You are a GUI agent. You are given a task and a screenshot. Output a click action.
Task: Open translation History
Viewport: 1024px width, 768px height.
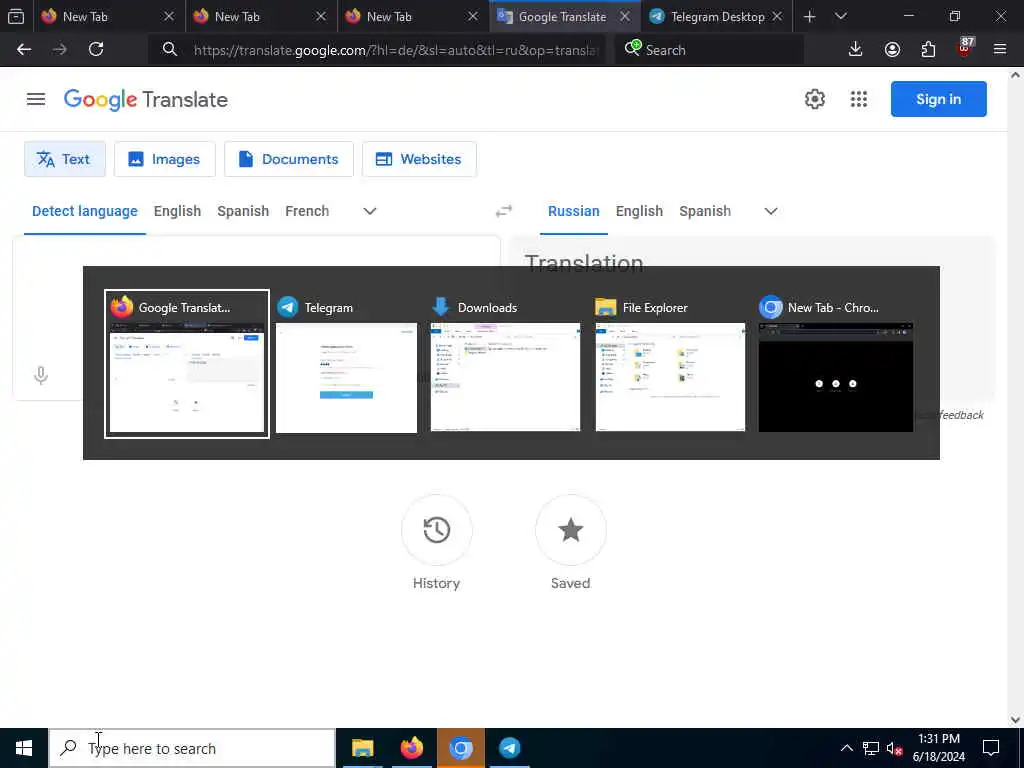tap(436, 530)
